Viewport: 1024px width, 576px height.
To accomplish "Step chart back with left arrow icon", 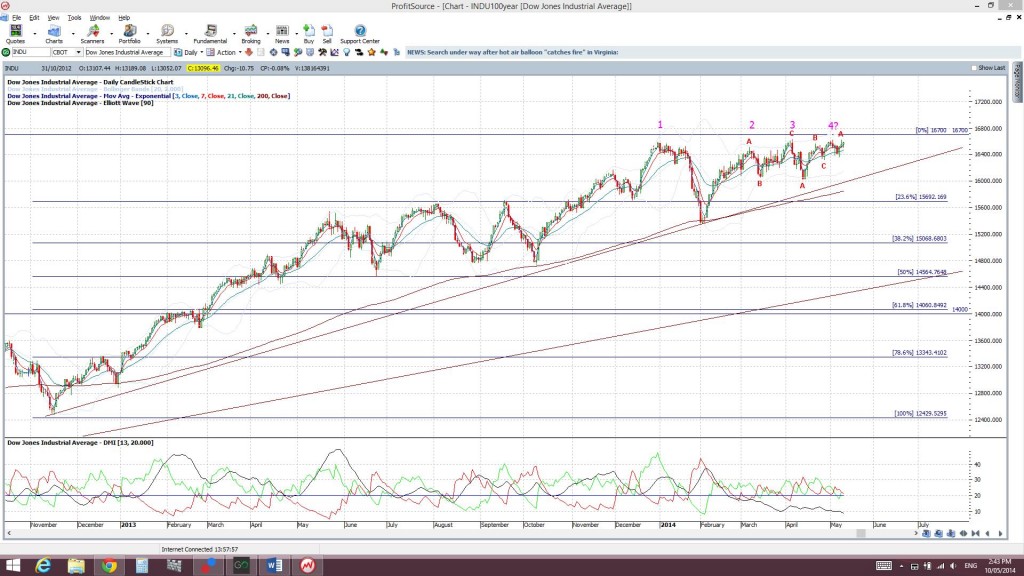I will pyautogui.click(x=987, y=534).
